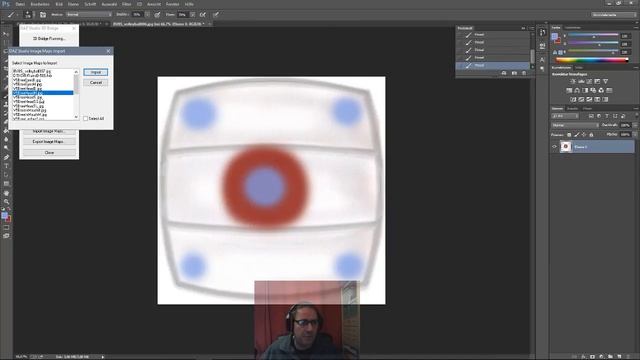
Task: Create new snapshot with the camera icon
Action: click(514, 73)
